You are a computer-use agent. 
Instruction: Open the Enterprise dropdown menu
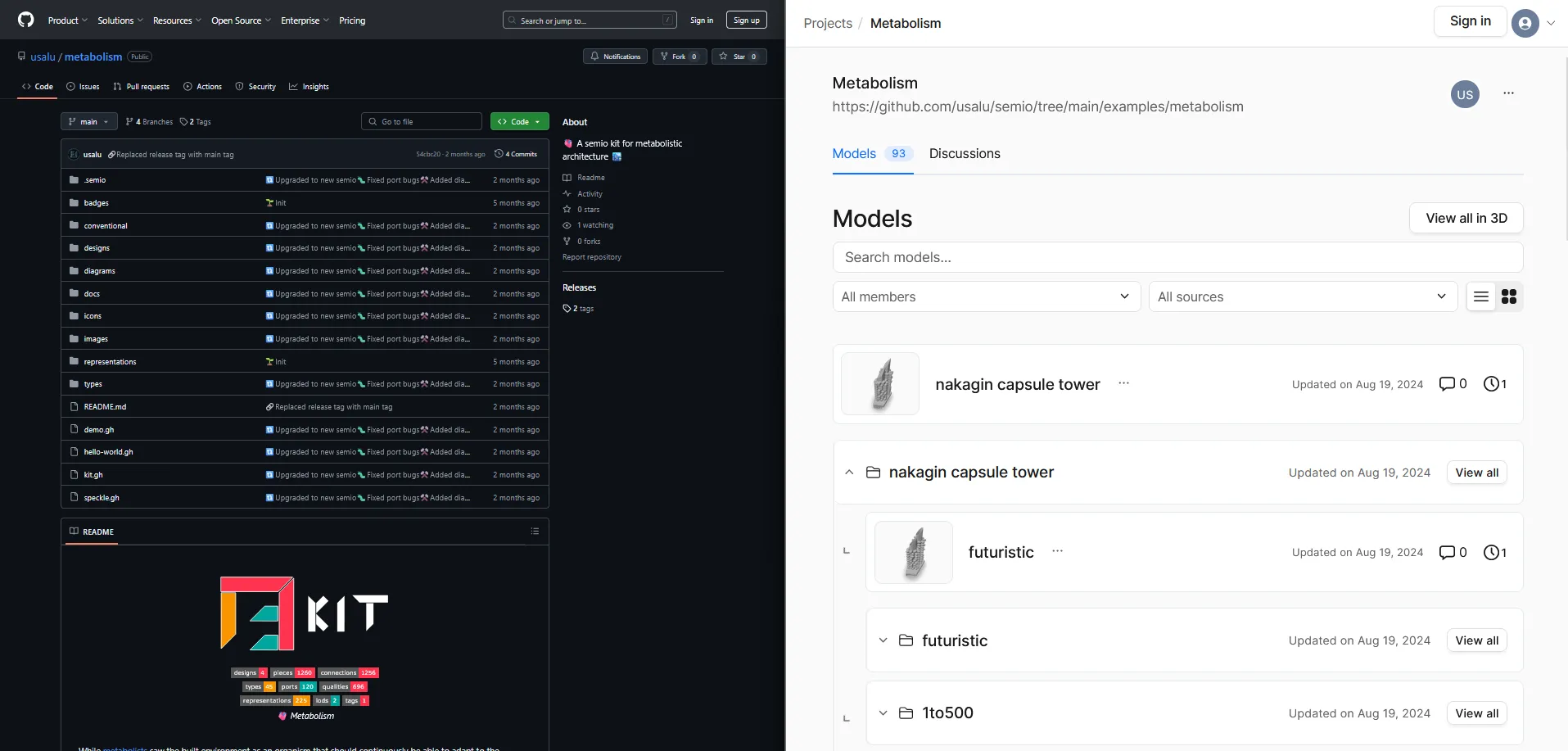click(x=305, y=20)
